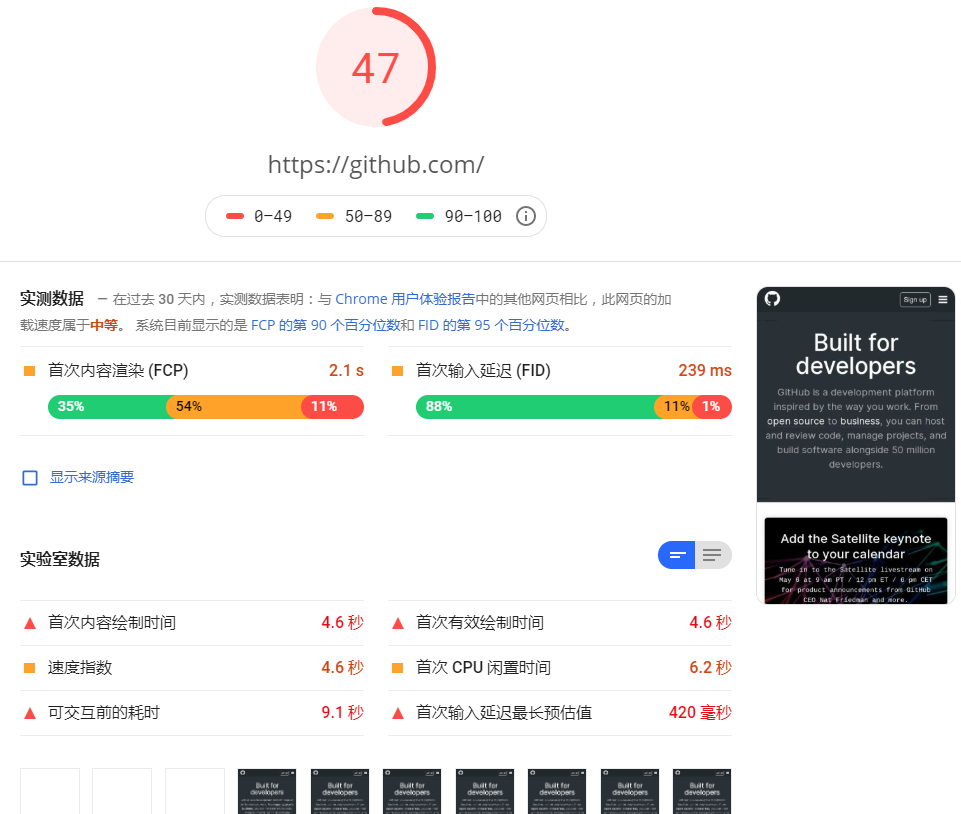
Task: Click the 首次输入延迟最长预估值 metric label
Action: click(504, 713)
